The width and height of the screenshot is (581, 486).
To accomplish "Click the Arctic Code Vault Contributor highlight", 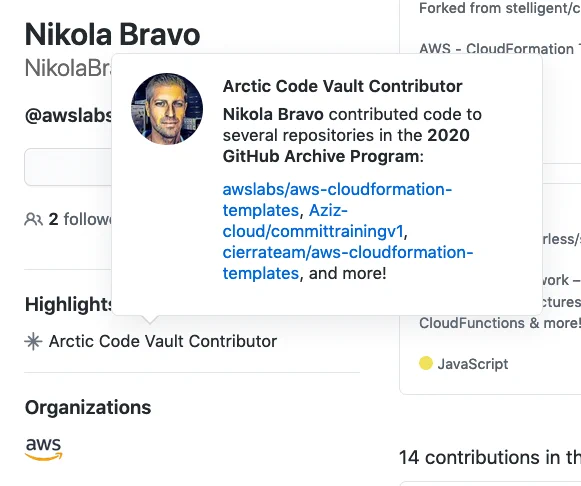I will [x=163, y=341].
